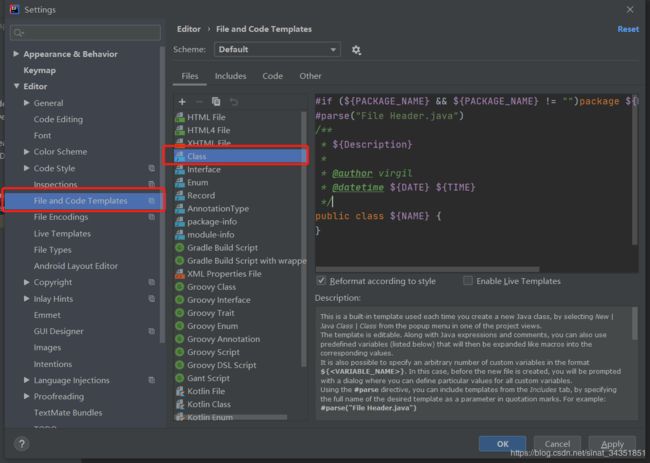Viewport: 650px width, 463px height.
Task: Add a new template with plus icon
Action: click(182, 102)
